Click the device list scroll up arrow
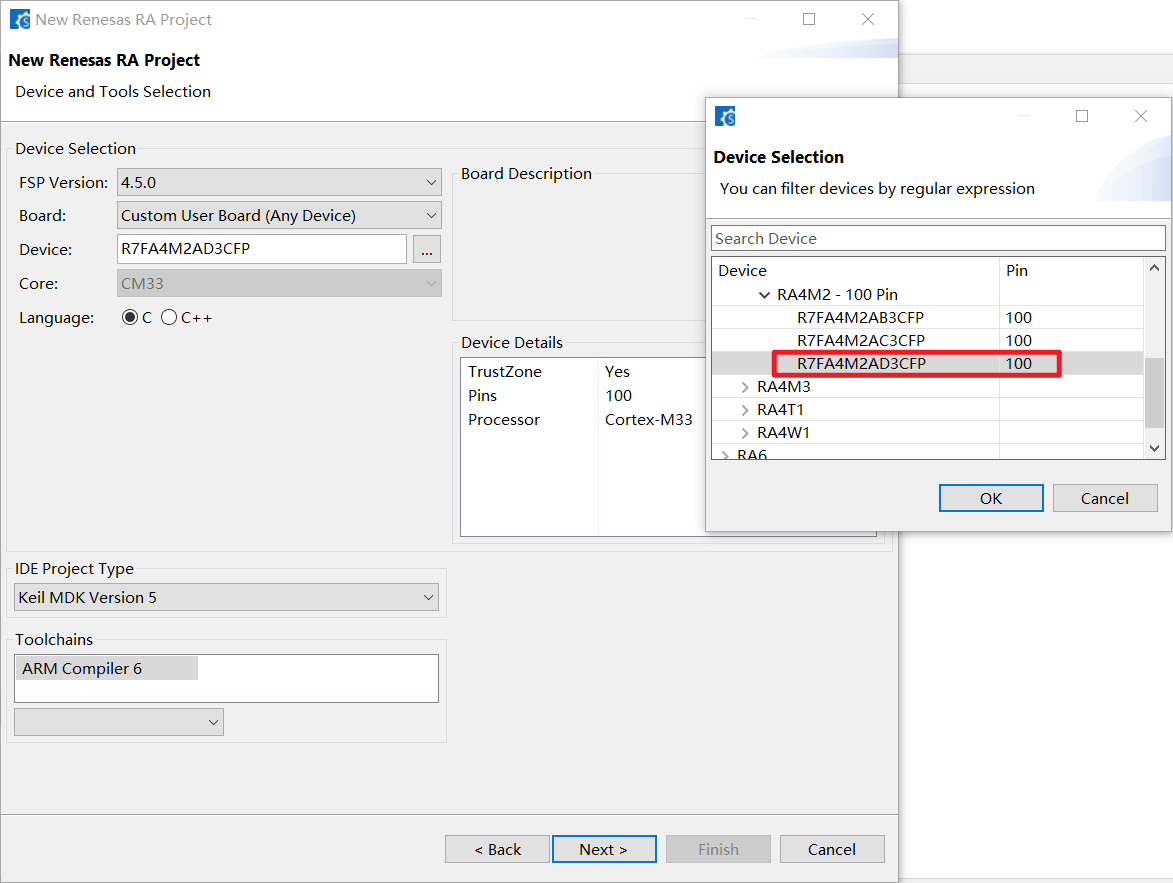 (1154, 268)
